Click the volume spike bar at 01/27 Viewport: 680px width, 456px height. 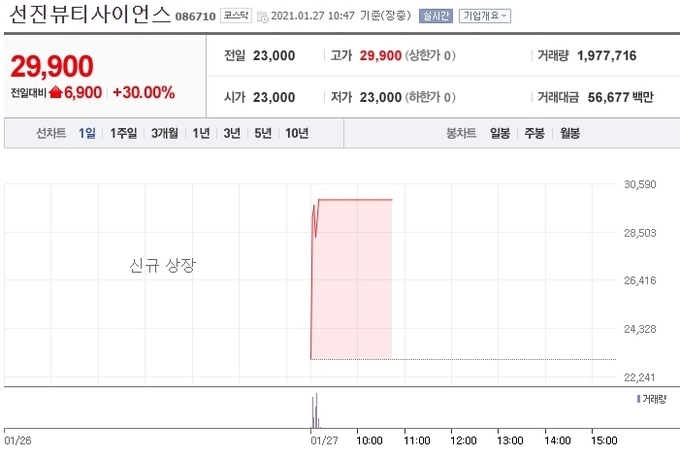point(315,411)
